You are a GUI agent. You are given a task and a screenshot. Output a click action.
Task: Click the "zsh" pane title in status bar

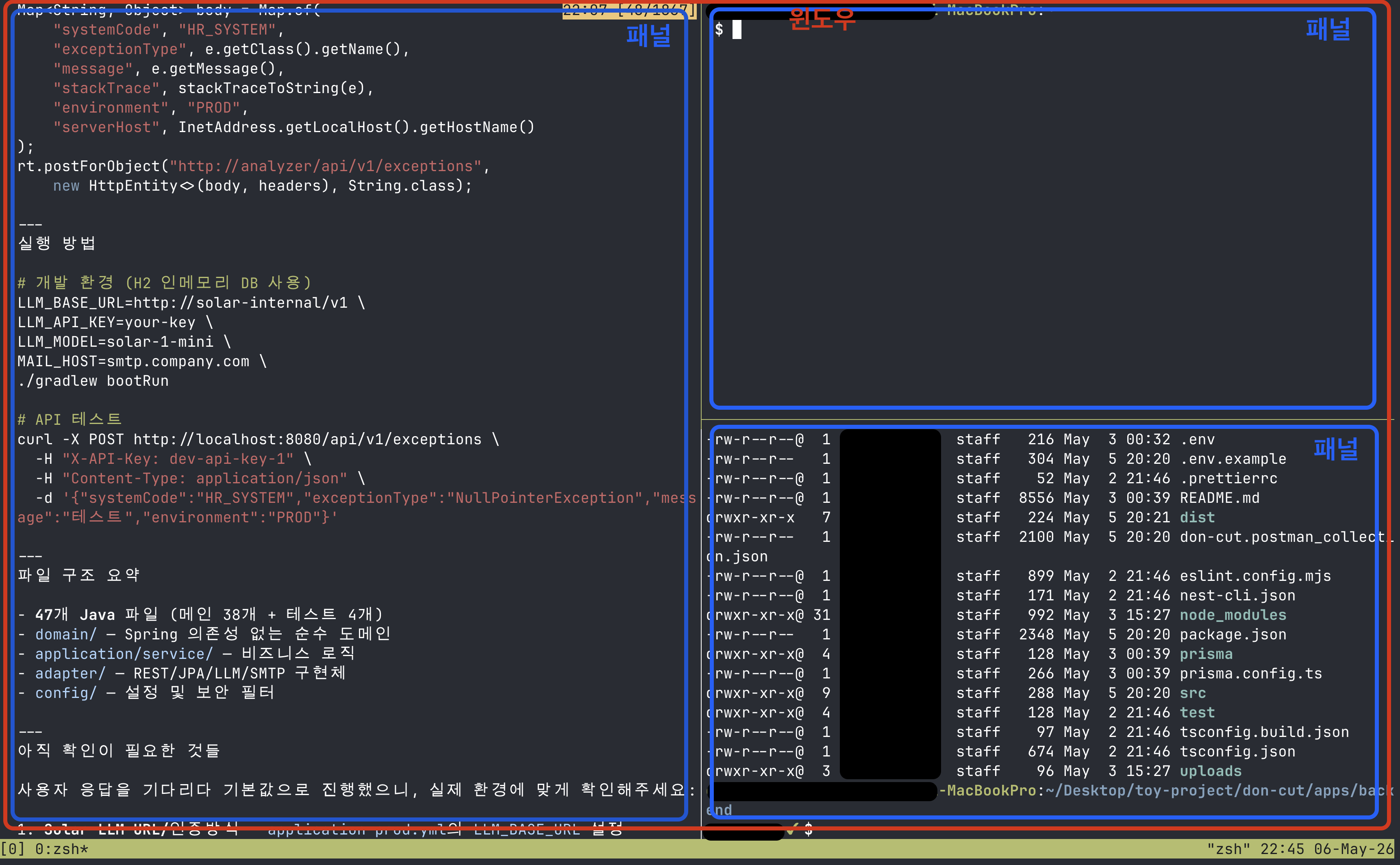point(1229,849)
